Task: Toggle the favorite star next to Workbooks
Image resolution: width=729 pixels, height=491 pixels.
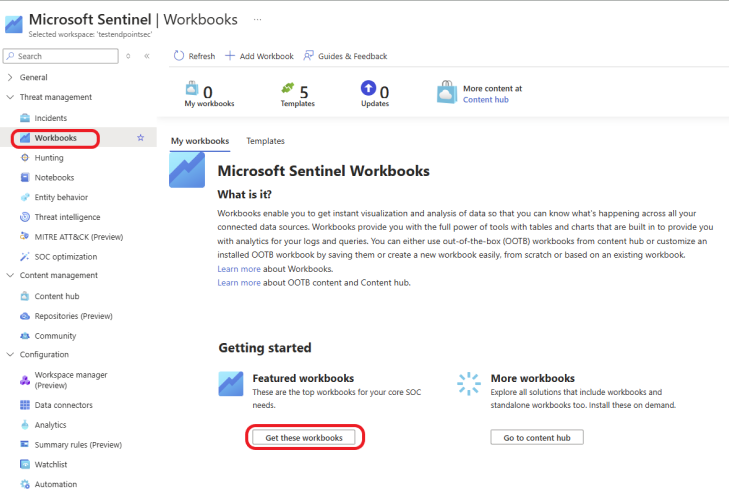Action: click(140, 138)
